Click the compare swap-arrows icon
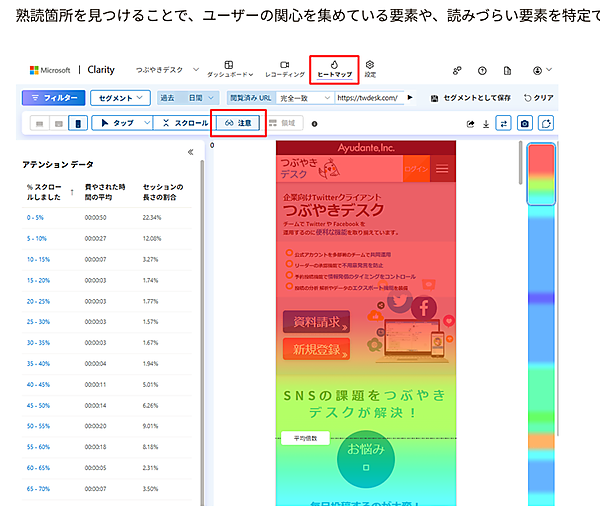The width and height of the screenshot is (600, 530). pyautogui.click(x=502, y=123)
